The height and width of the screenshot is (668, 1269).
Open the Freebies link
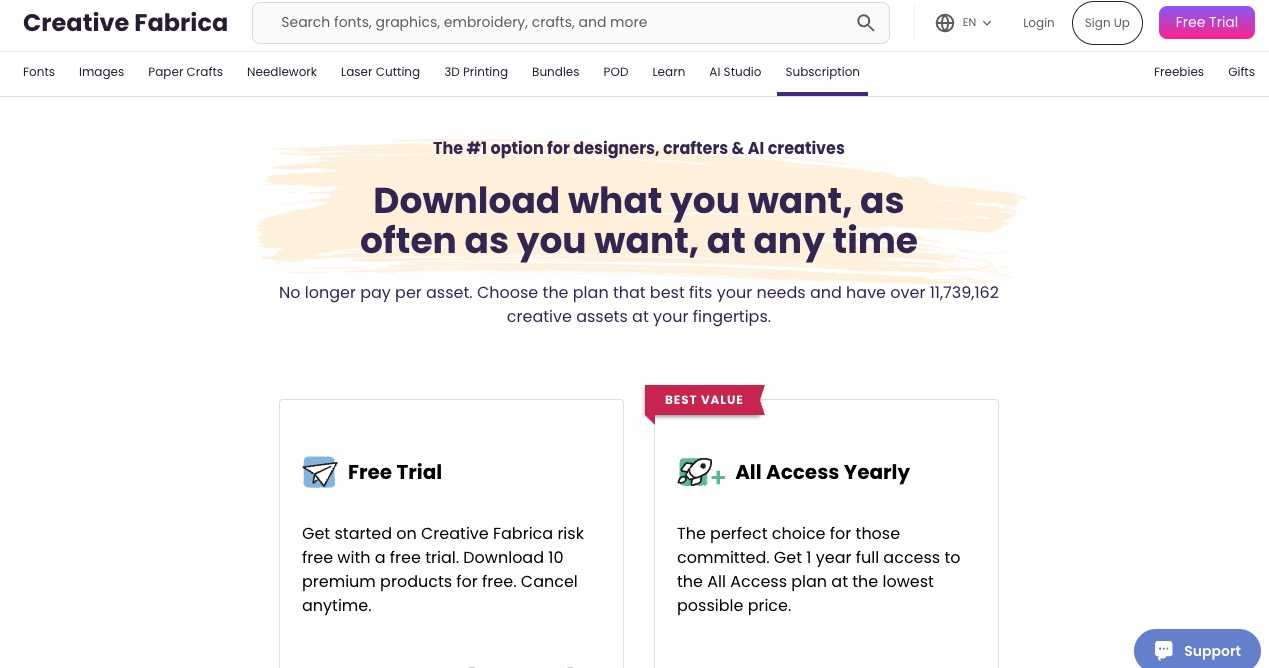pos(1178,72)
